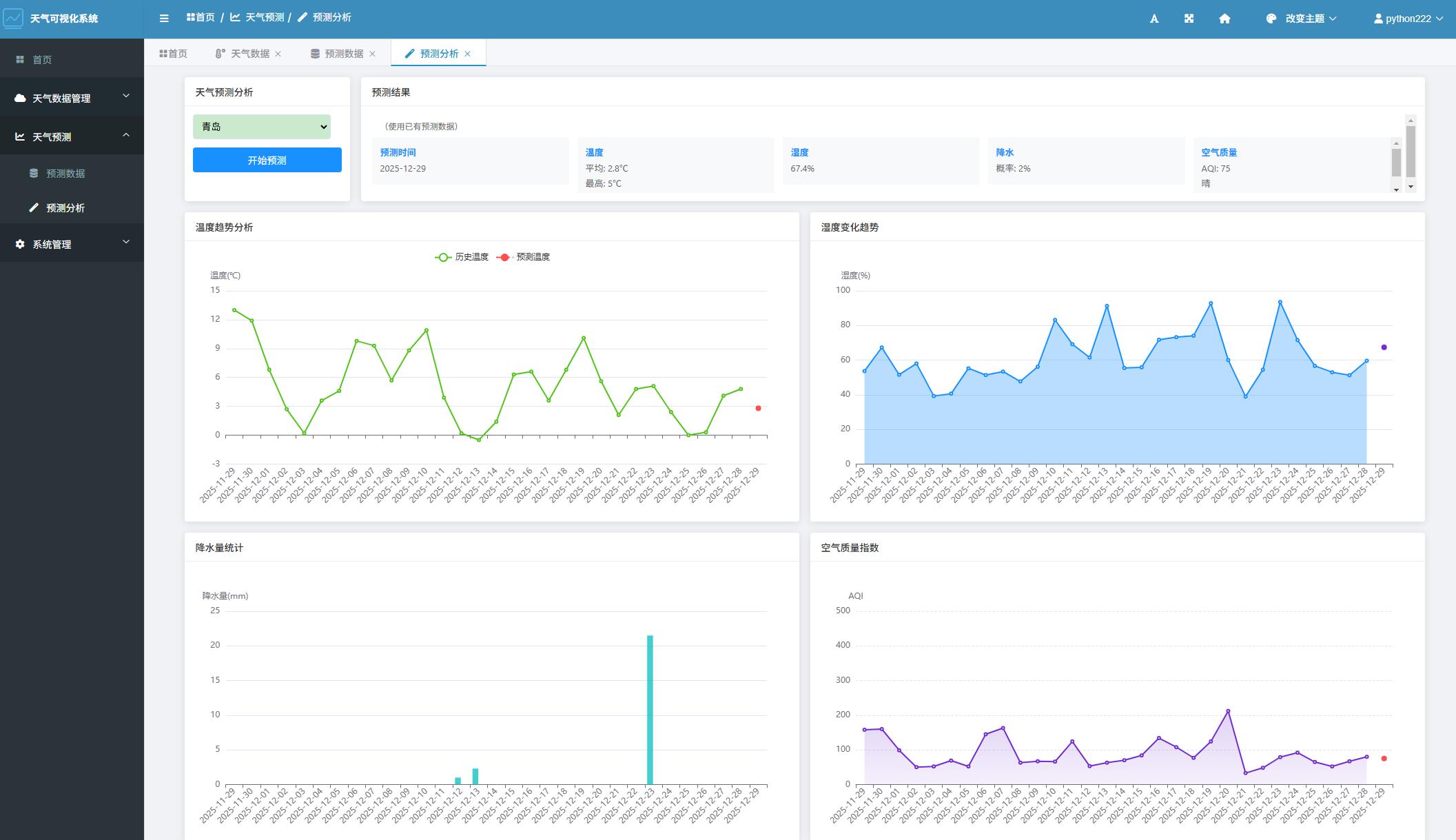Click the app logo chart icon

click(13, 18)
